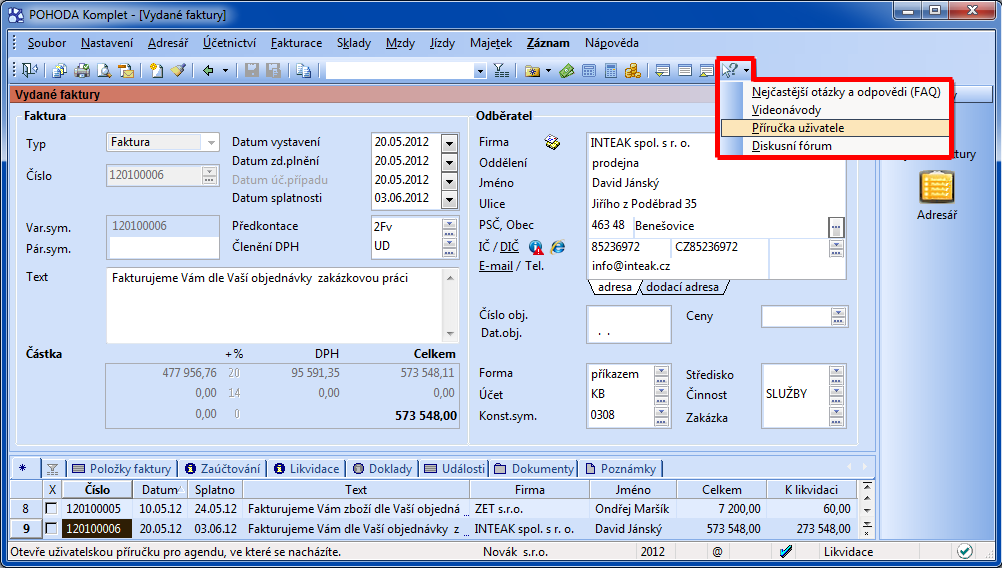The image size is (1002, 568).
Task: Open the dropdown arrow beside the back arrow
Action: pos(225,70)
